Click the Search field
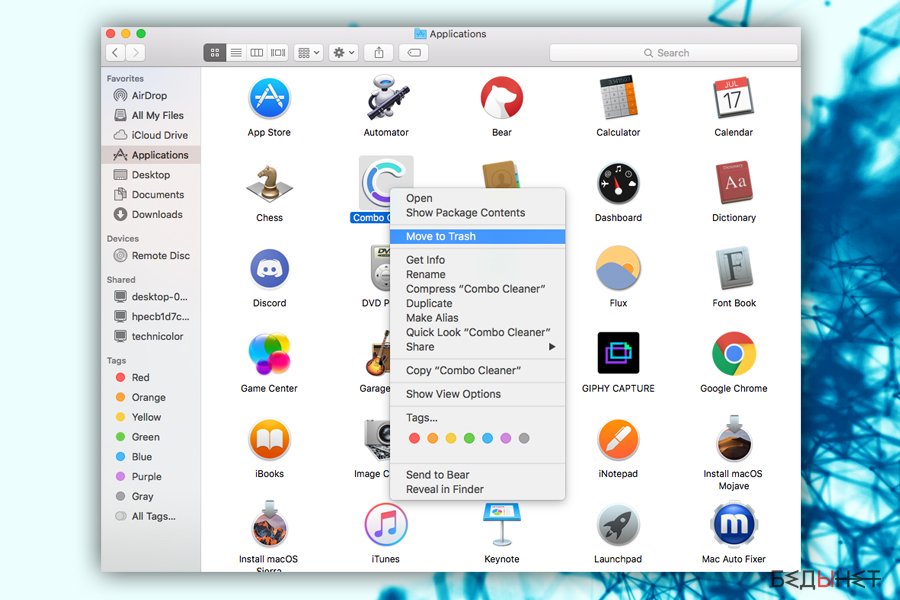The image size is (900, 600). click(x=673, y=53)
